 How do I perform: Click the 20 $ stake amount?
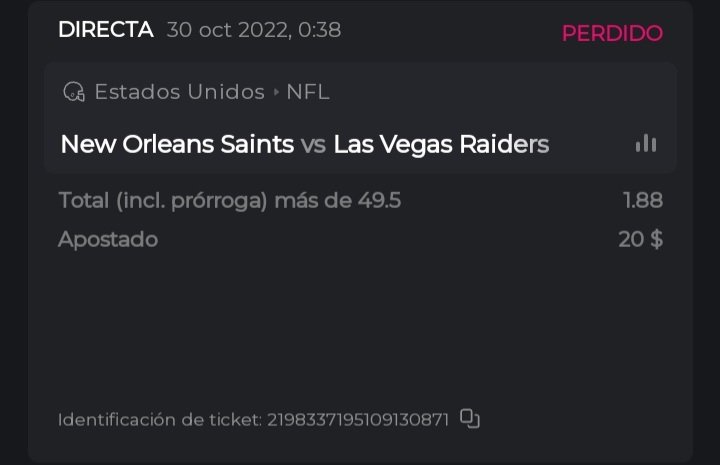tap(640, 239)
